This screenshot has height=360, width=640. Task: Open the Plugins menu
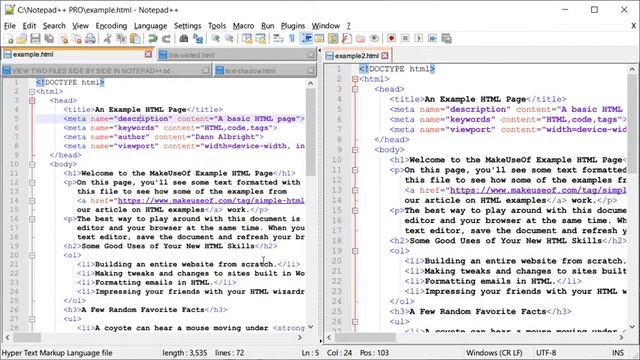point(293,26)
